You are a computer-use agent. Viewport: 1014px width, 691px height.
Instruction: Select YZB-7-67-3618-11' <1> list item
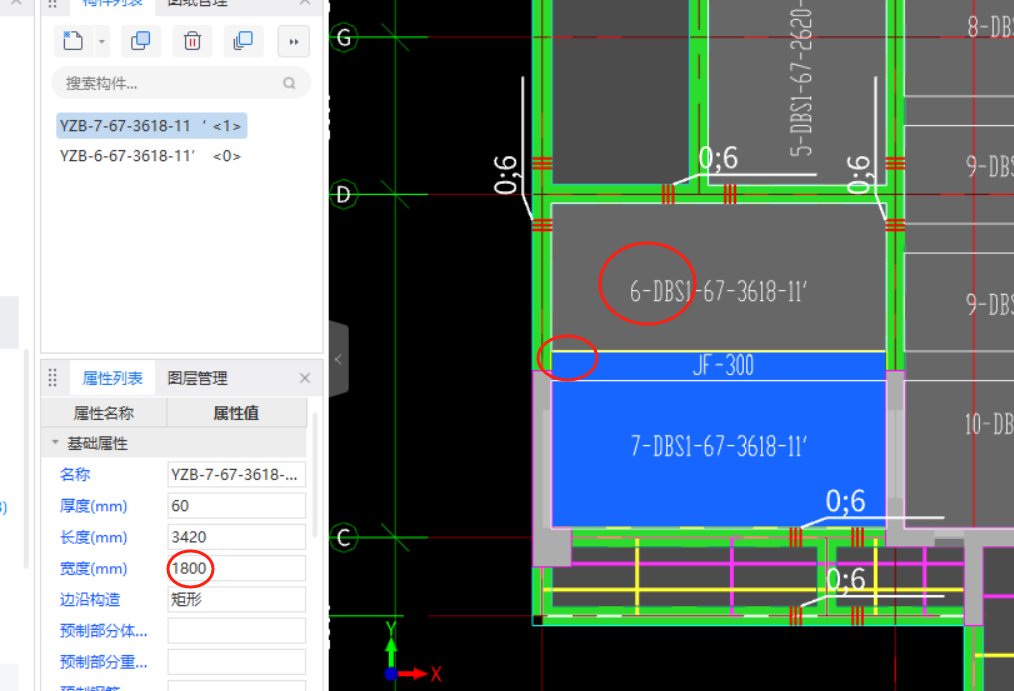click(x=151, y=126)
